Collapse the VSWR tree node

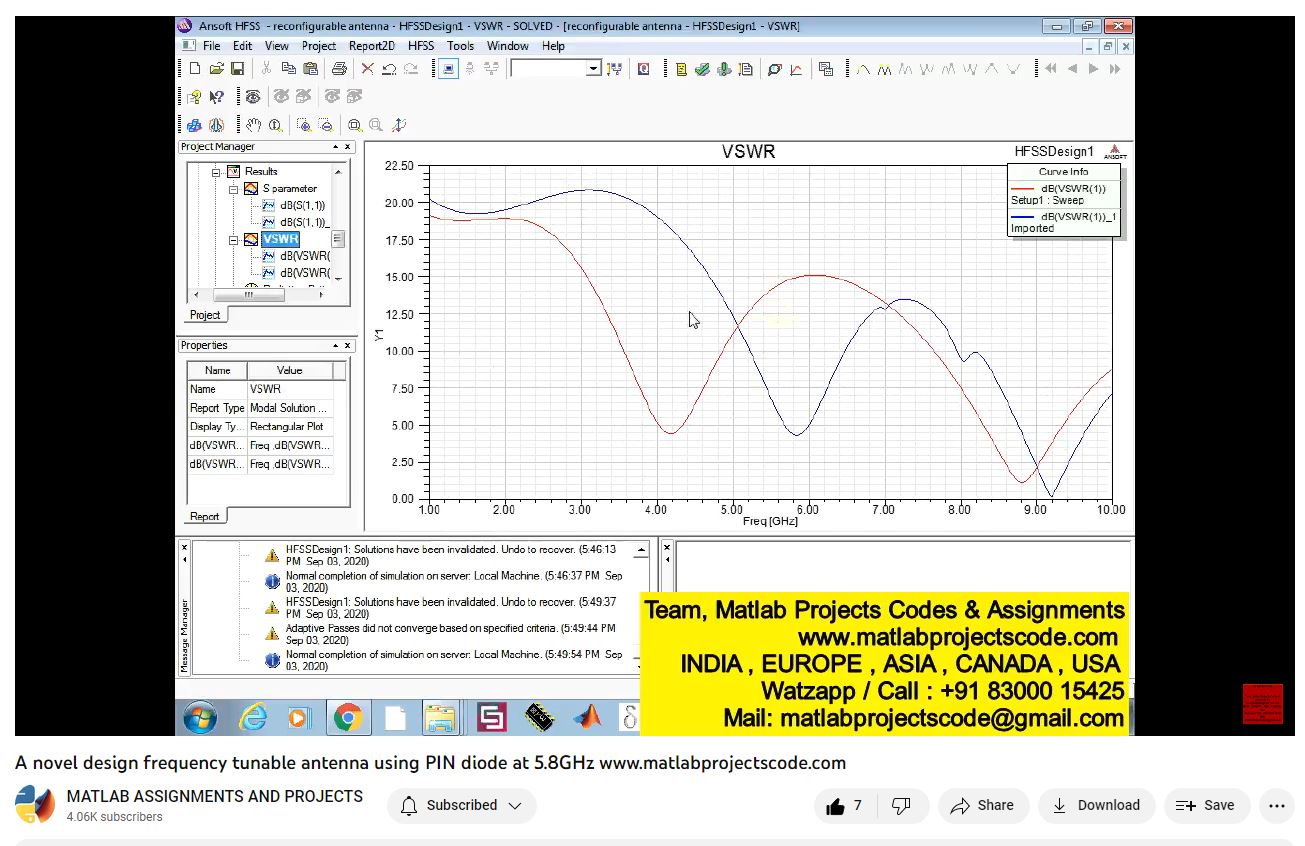[x=233, y=240]
